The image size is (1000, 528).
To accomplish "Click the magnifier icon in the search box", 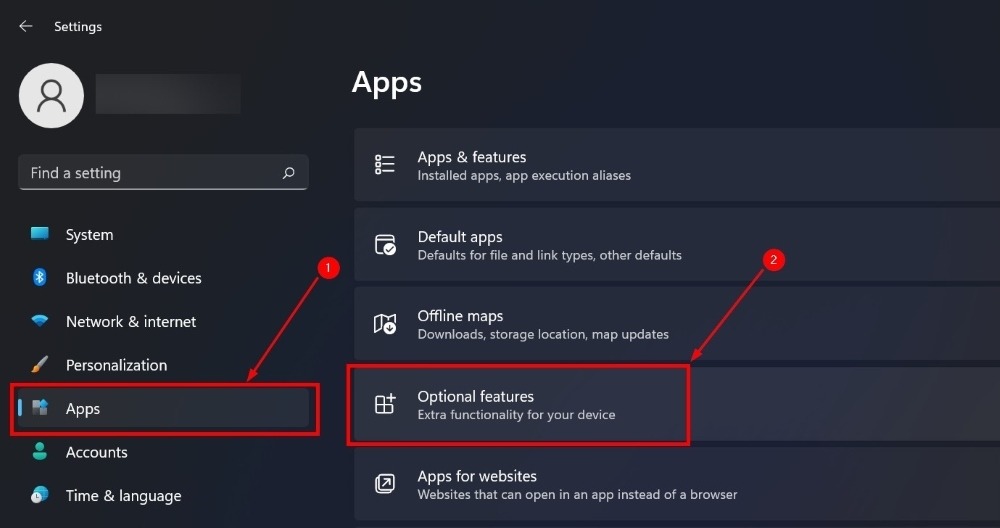I will point(289,173).
